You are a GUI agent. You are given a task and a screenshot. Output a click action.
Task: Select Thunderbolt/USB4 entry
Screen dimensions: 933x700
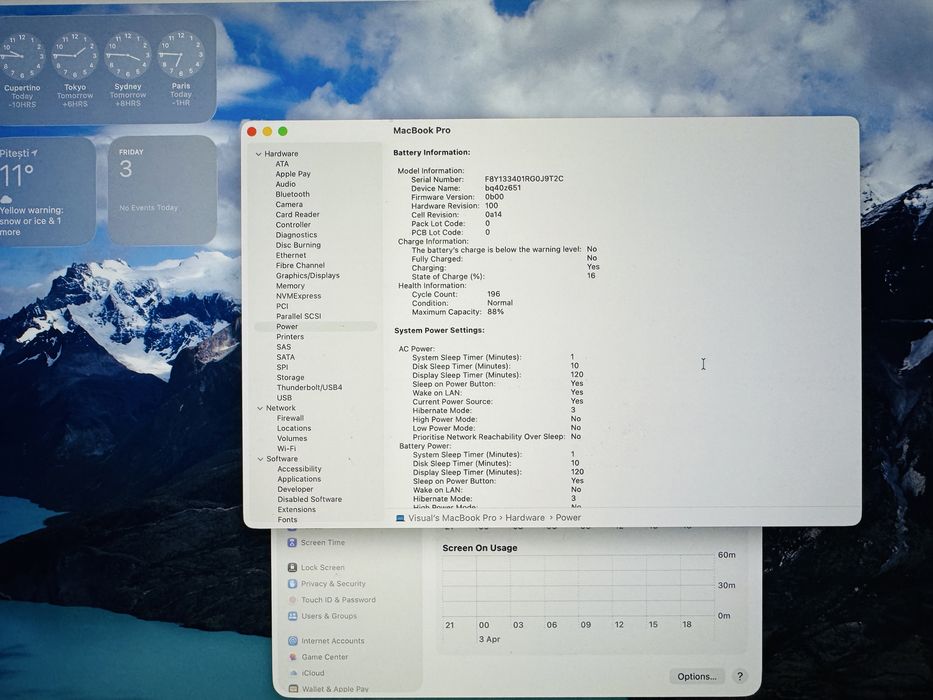[x=309, y=388]
